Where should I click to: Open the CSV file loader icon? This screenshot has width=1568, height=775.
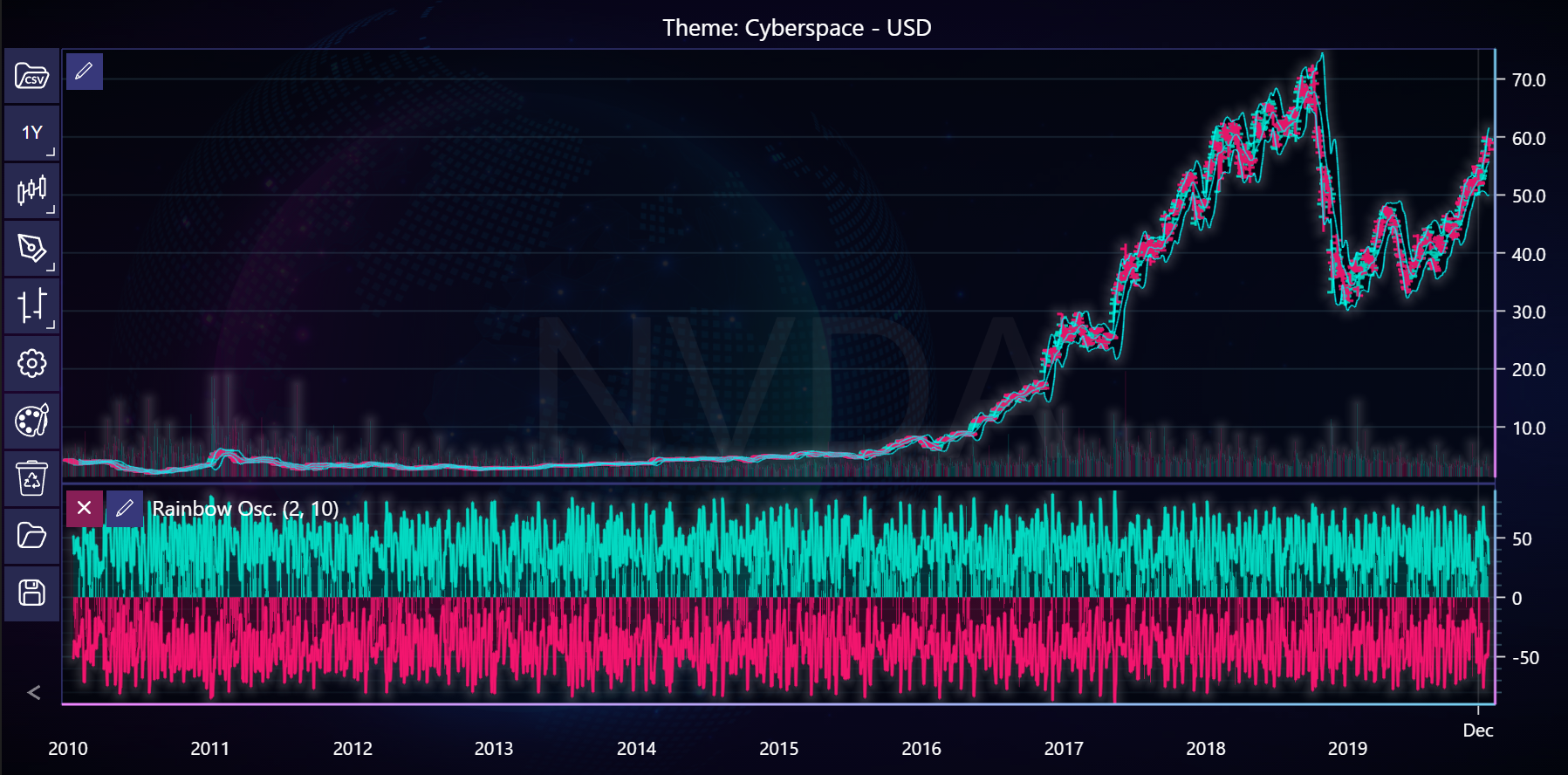point(31,77)
